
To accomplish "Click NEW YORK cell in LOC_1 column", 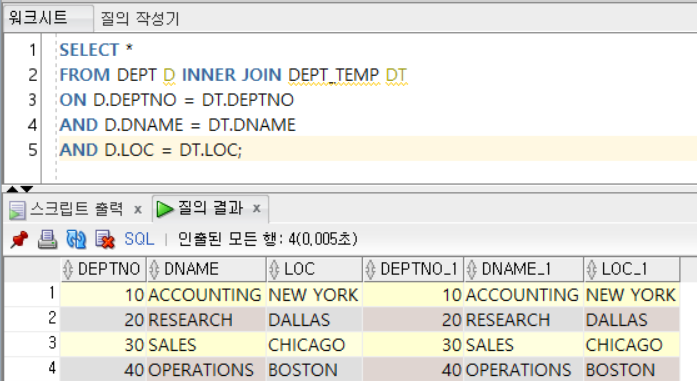I will pyautogui.click(x=632, y=295).
